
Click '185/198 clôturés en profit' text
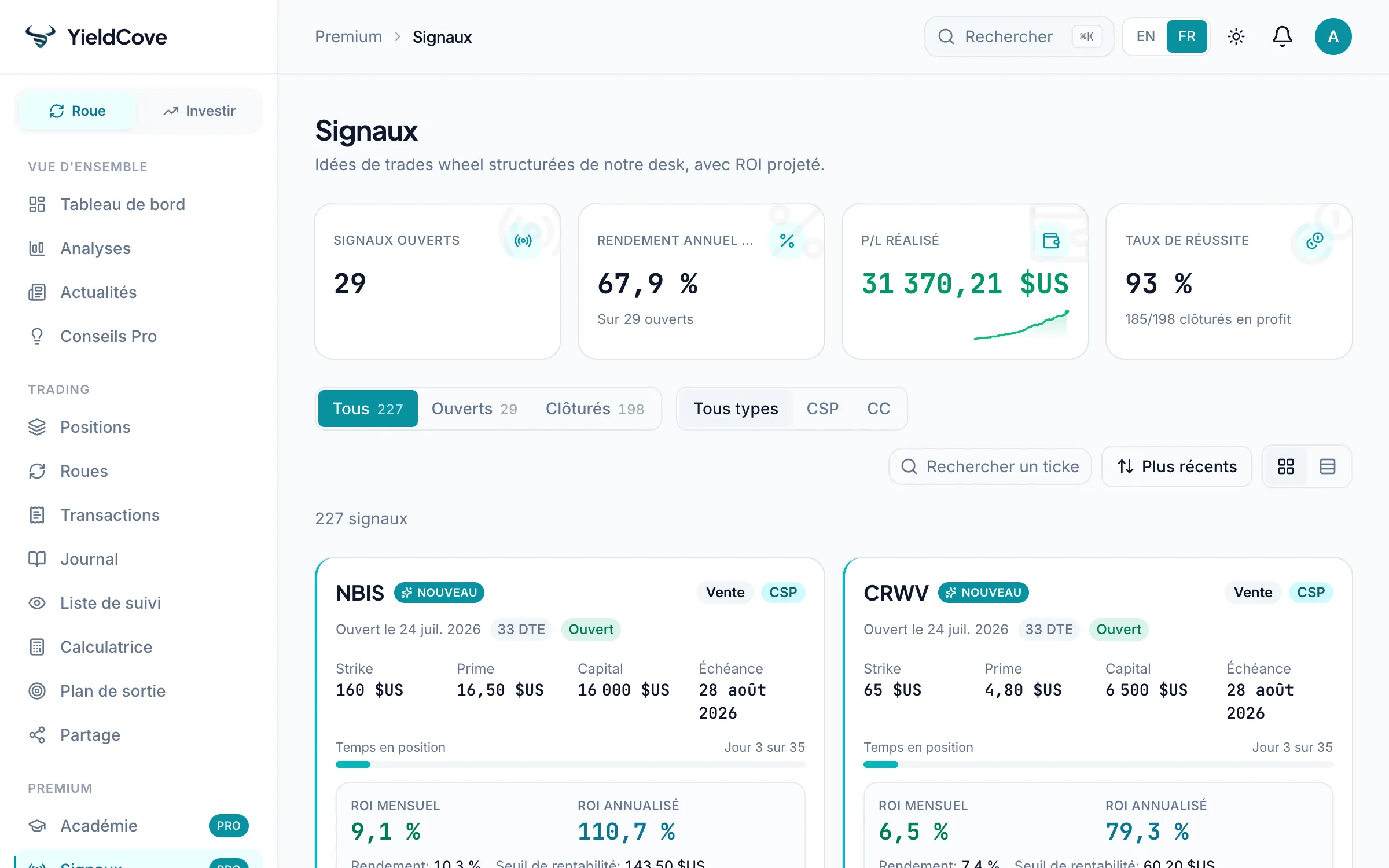click(x=1208, y=319)
